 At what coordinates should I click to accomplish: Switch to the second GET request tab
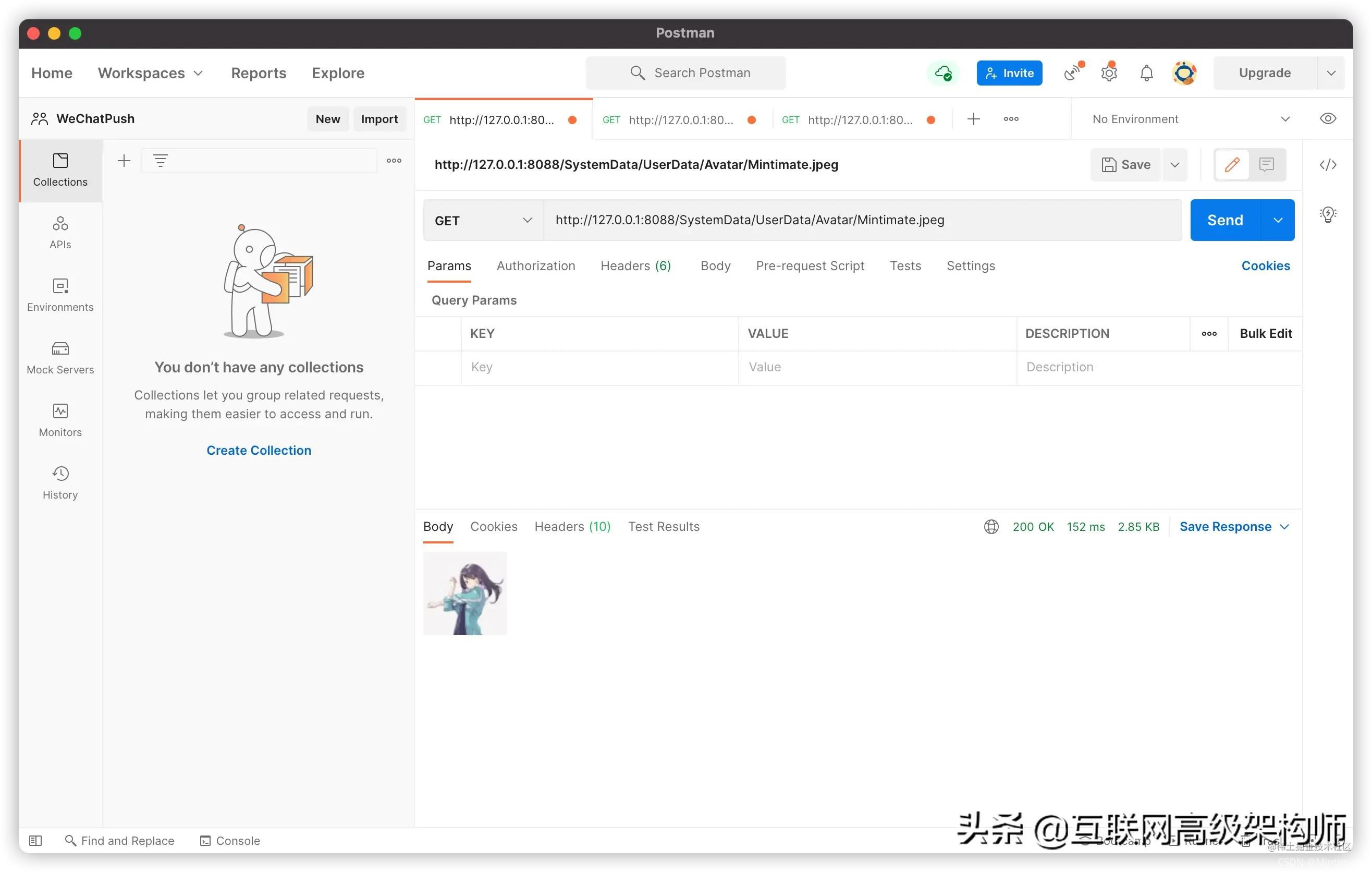[x=681, y=119]
